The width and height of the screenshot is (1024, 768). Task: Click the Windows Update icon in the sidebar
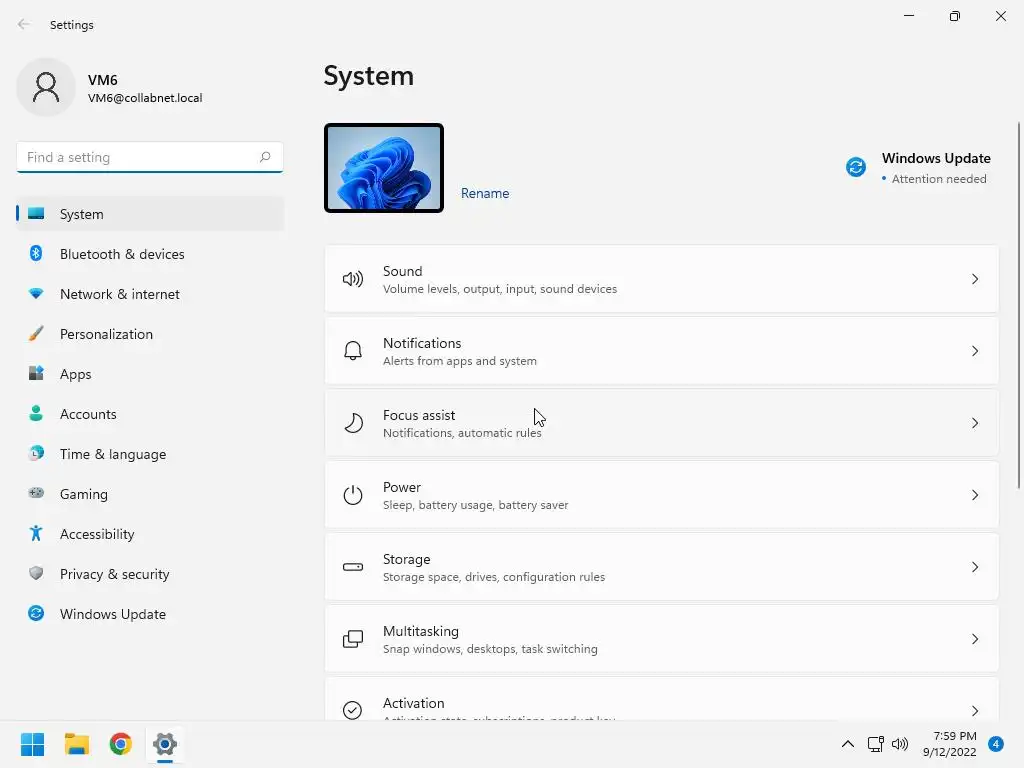pos(36,613)
